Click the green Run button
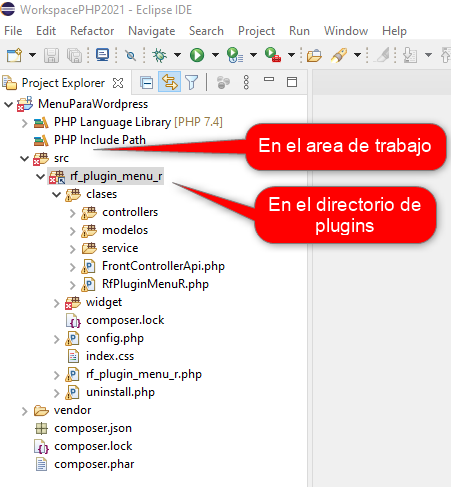This screenshot has height=487, width=451. (197, 55)
